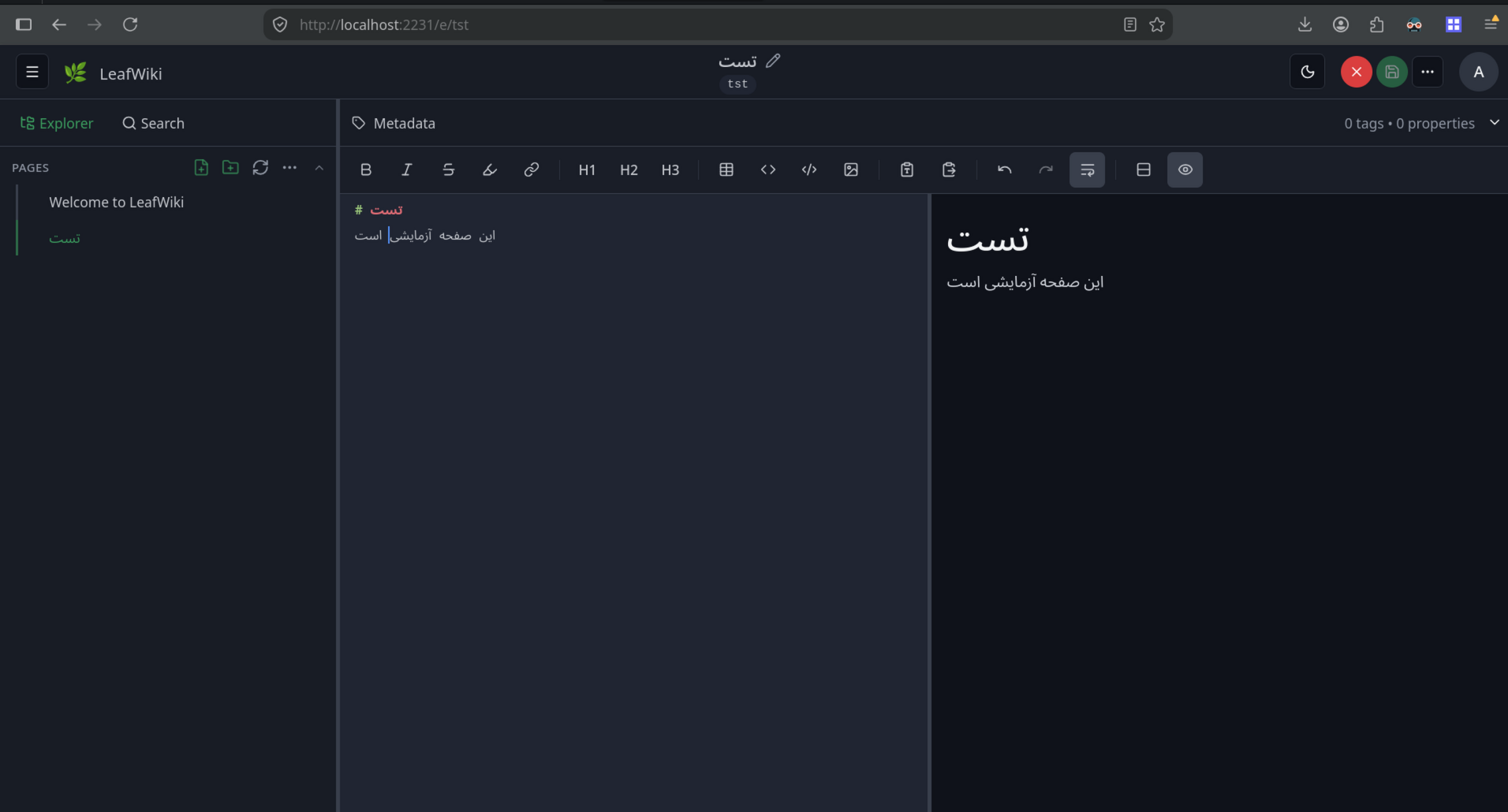The image size is (1508, 812).
Task: Insert an image into the page
Action: 851,169
